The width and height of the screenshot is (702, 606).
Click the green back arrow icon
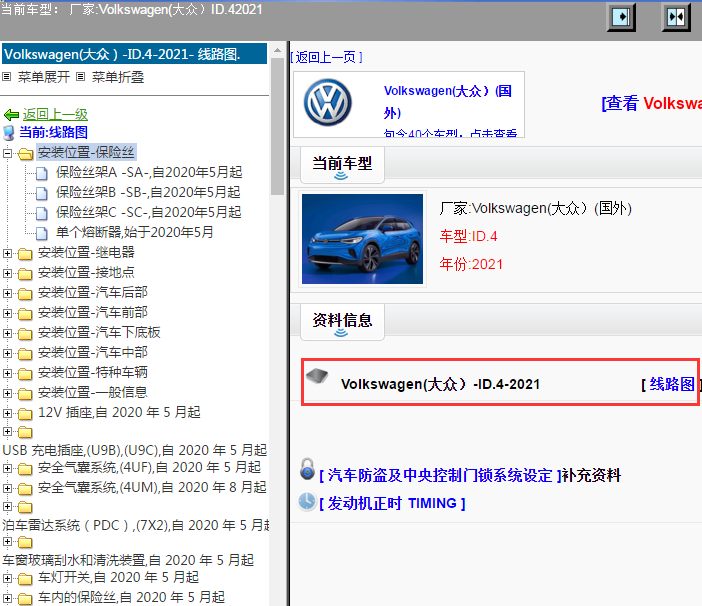pyautogui.click(x=11, y=115)
